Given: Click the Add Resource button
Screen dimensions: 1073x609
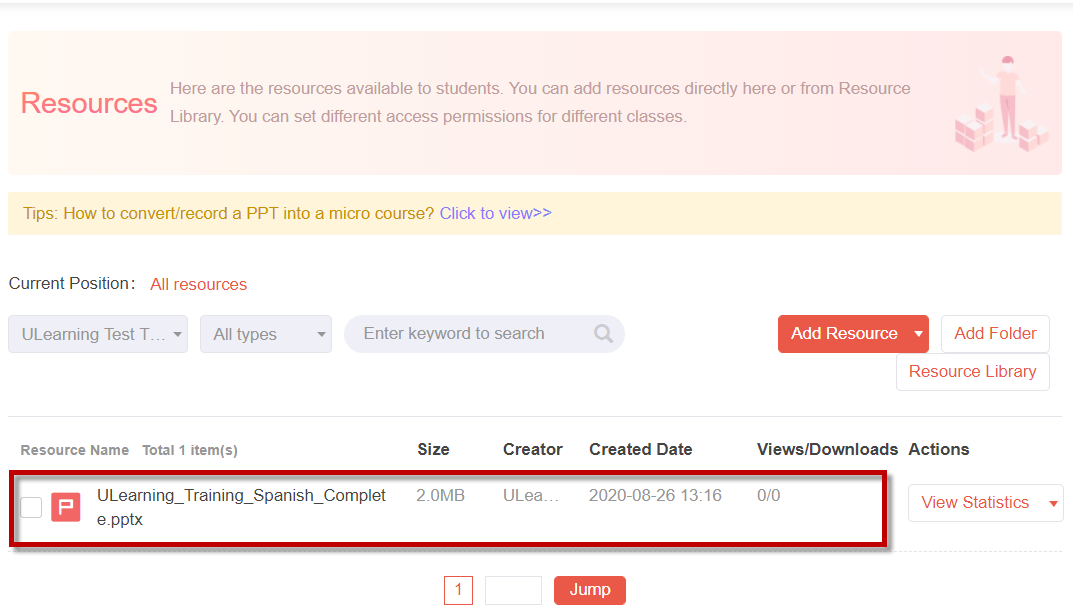Looking at the screenshot, I should point(844,333).
